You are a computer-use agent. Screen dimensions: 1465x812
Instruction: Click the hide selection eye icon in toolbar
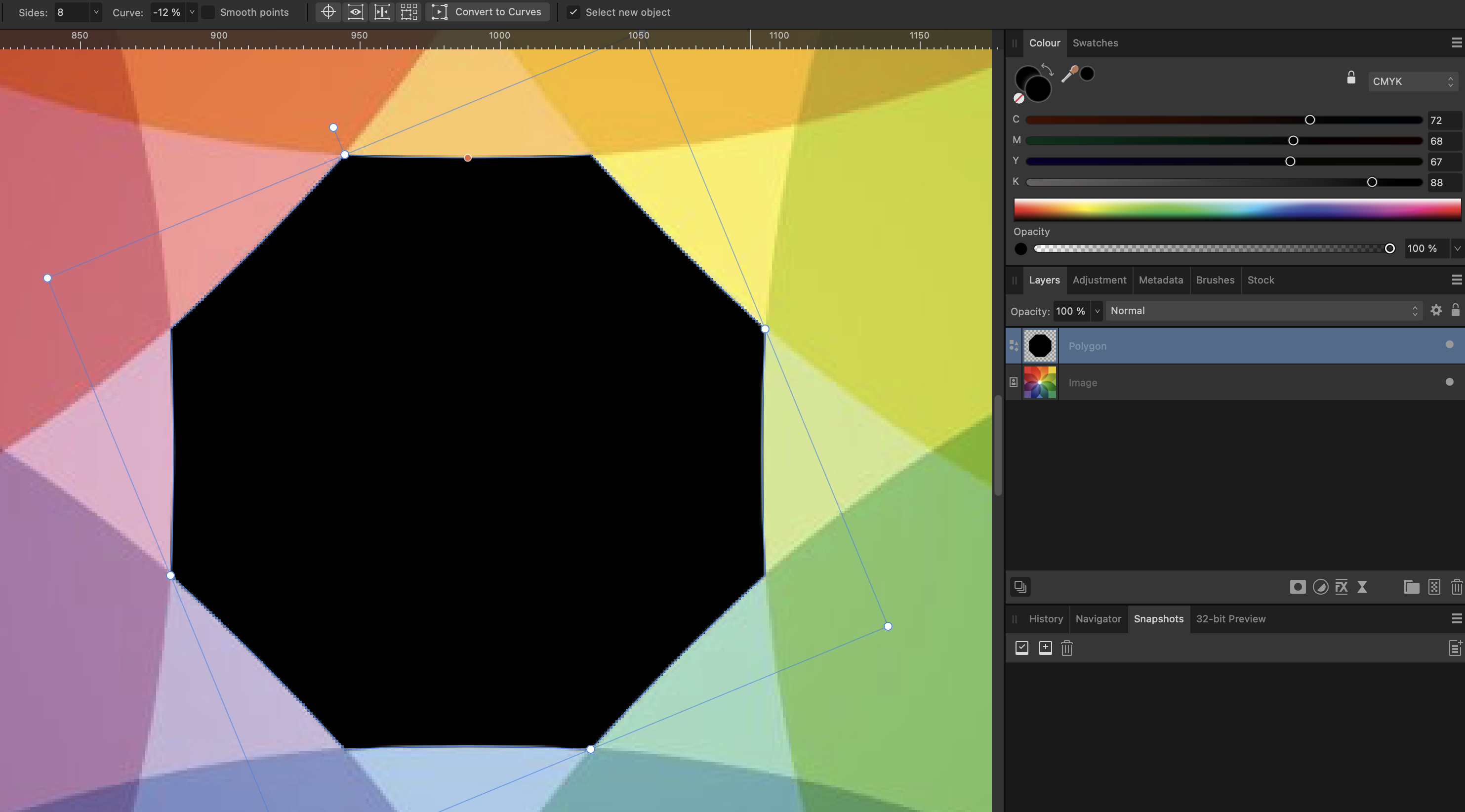coord(356,12)
